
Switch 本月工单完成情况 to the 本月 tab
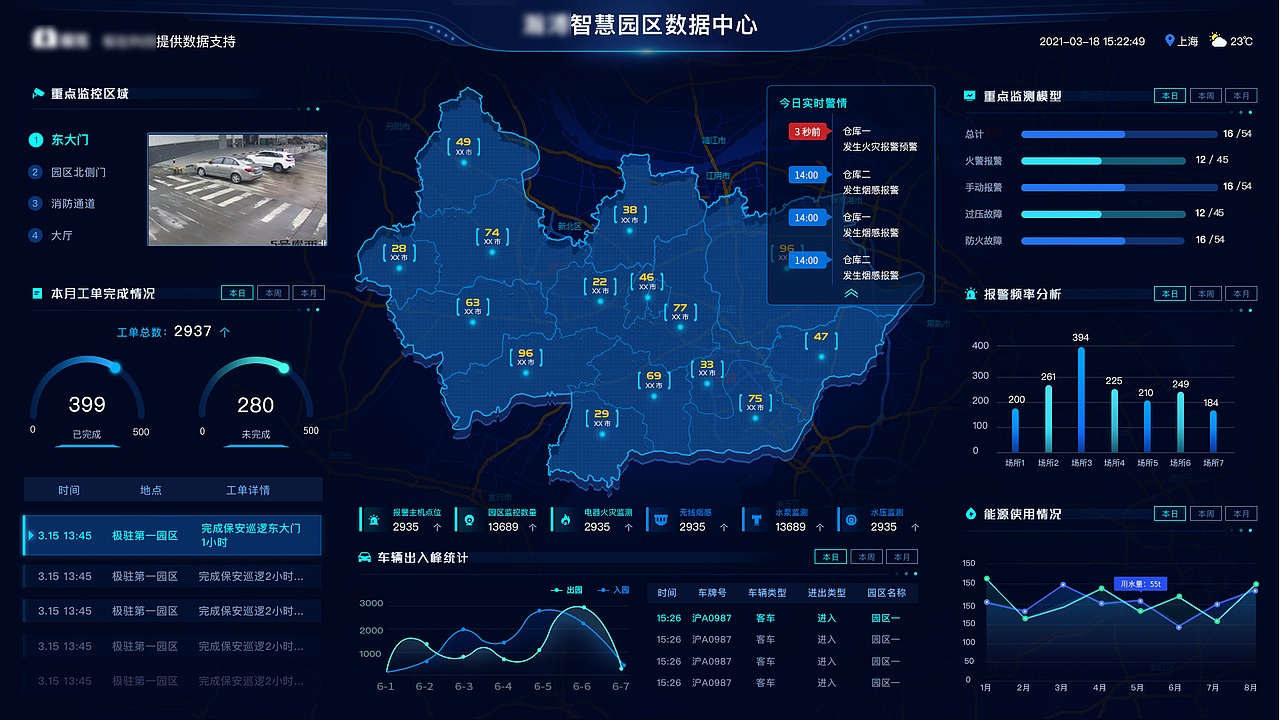pyautogui.click(x=308, y=294)
